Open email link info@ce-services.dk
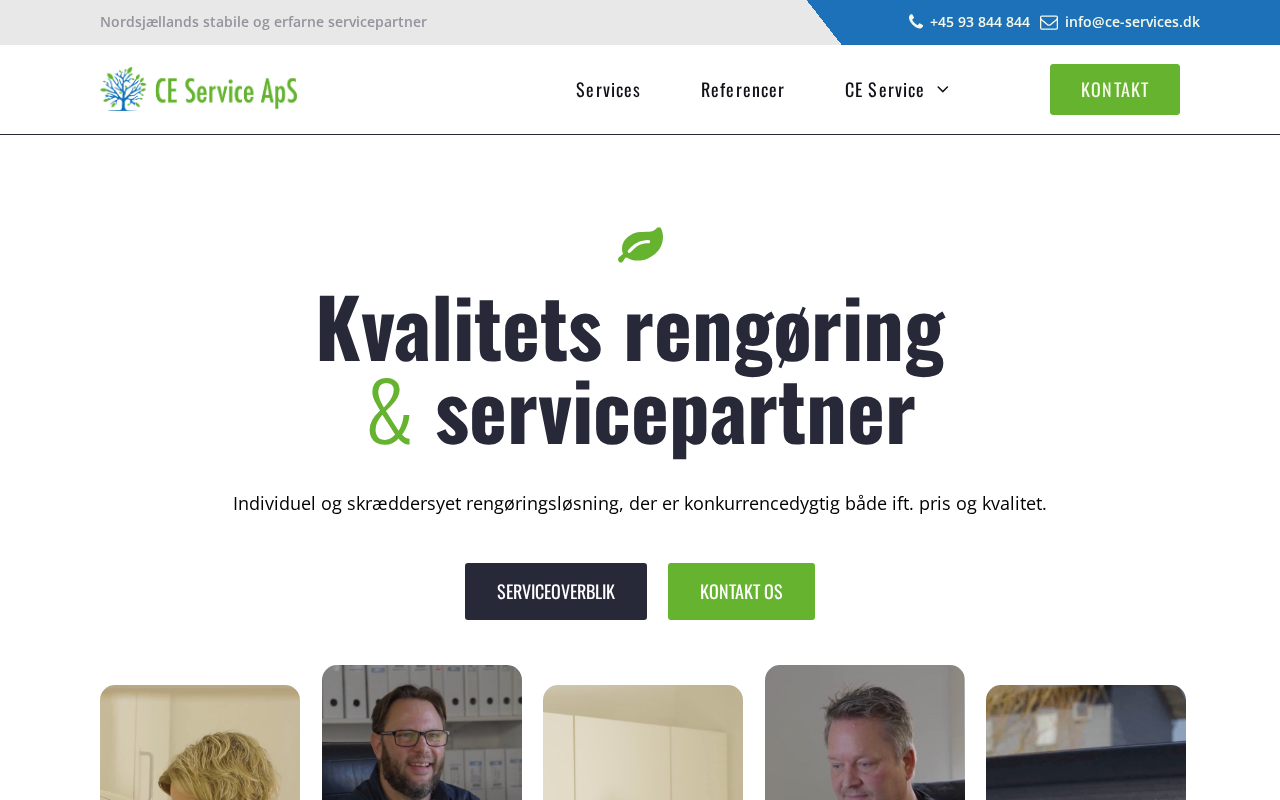The image size is (1280, 800). 1132,22
